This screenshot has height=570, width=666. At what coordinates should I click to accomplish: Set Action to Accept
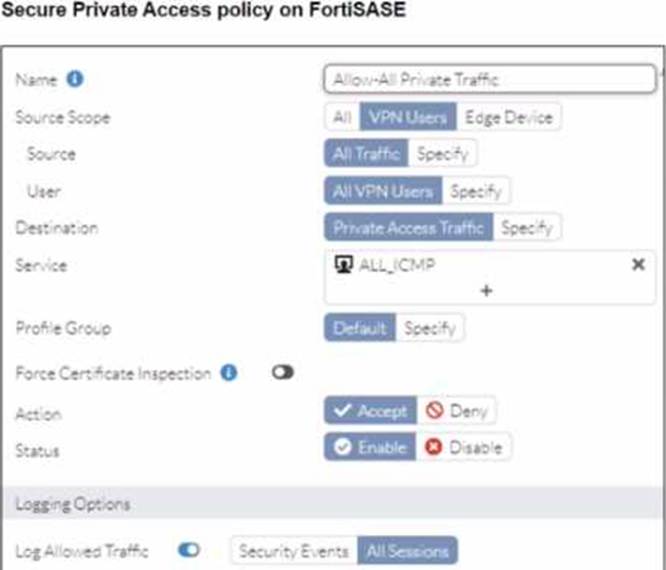coord(367,411)
